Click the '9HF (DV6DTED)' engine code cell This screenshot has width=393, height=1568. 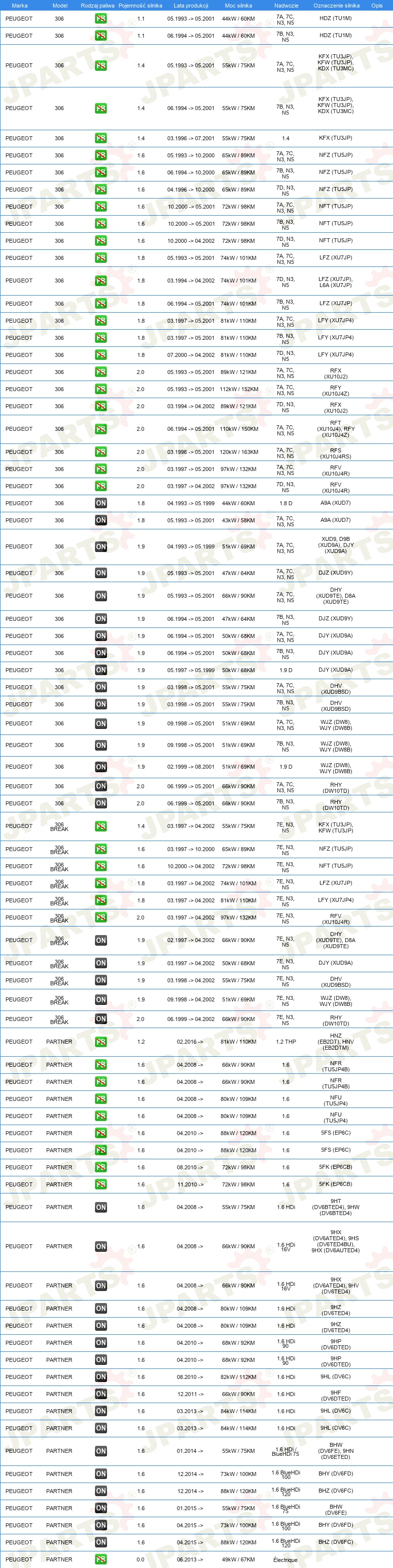[x=336, y=1395]
